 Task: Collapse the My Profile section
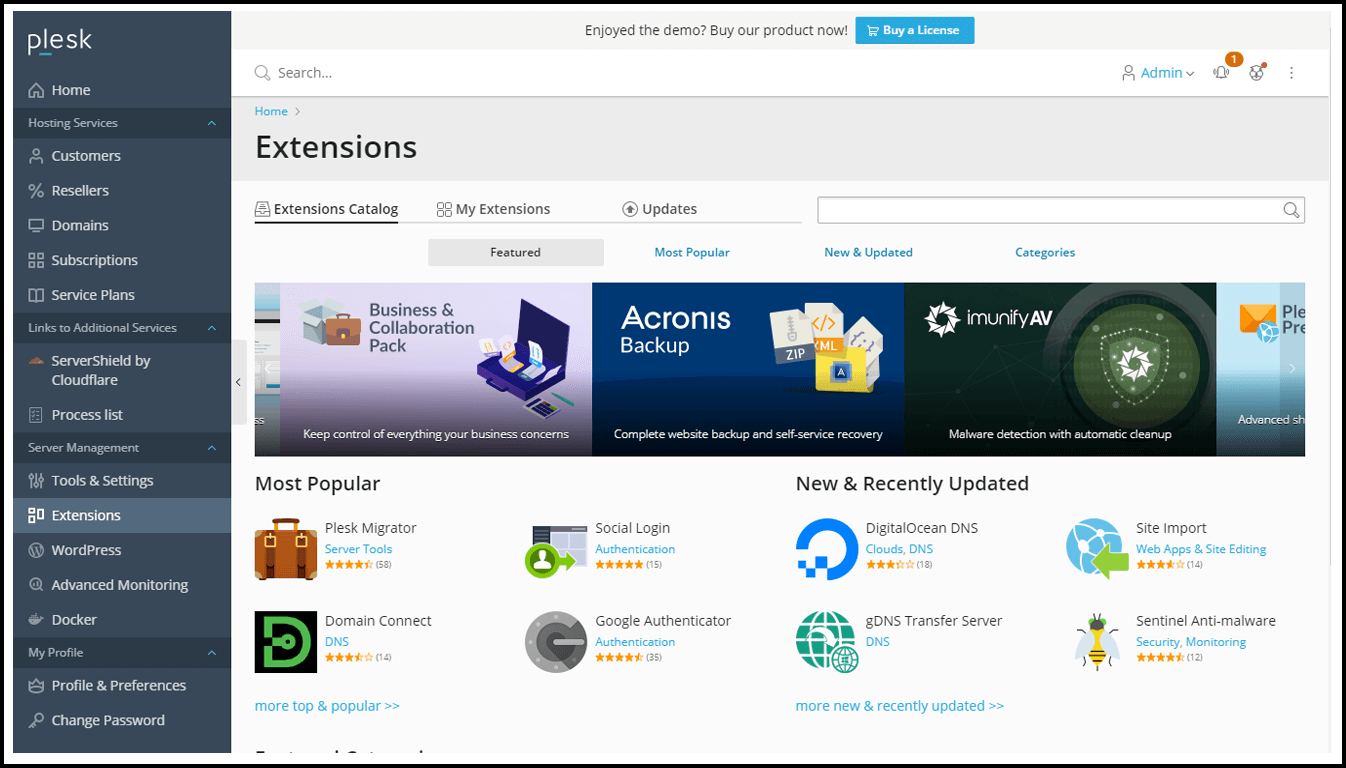coord(211,653)
